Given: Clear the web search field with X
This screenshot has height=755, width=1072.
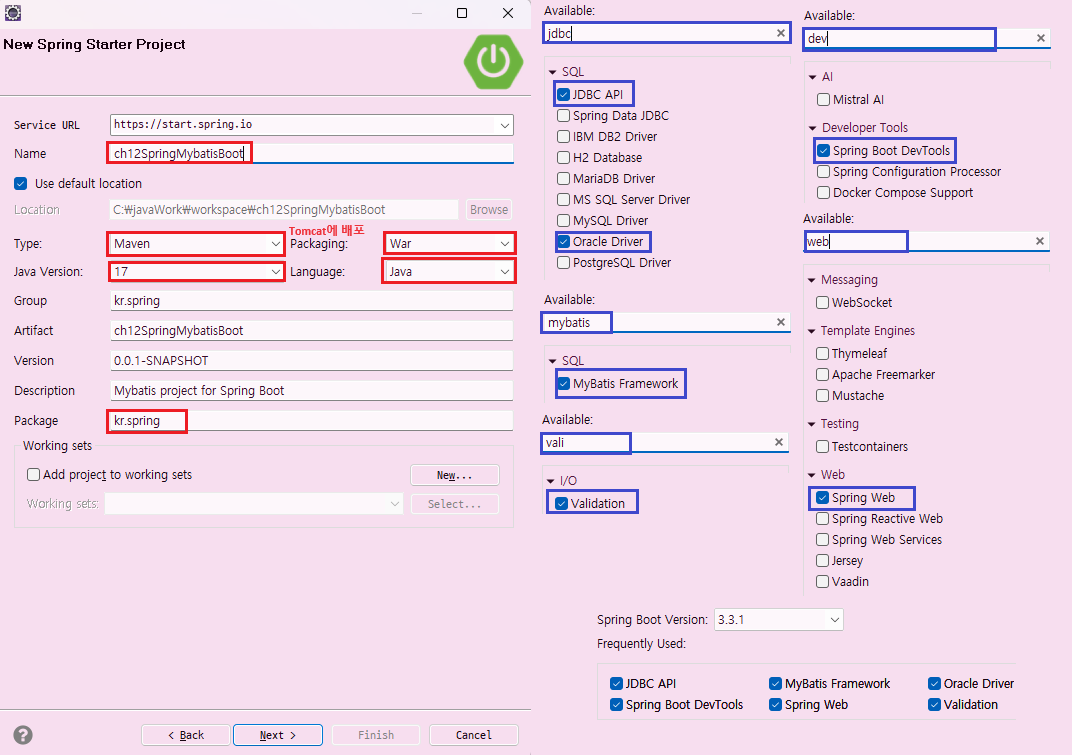Looking at the screenshot, I should 1040,241.
